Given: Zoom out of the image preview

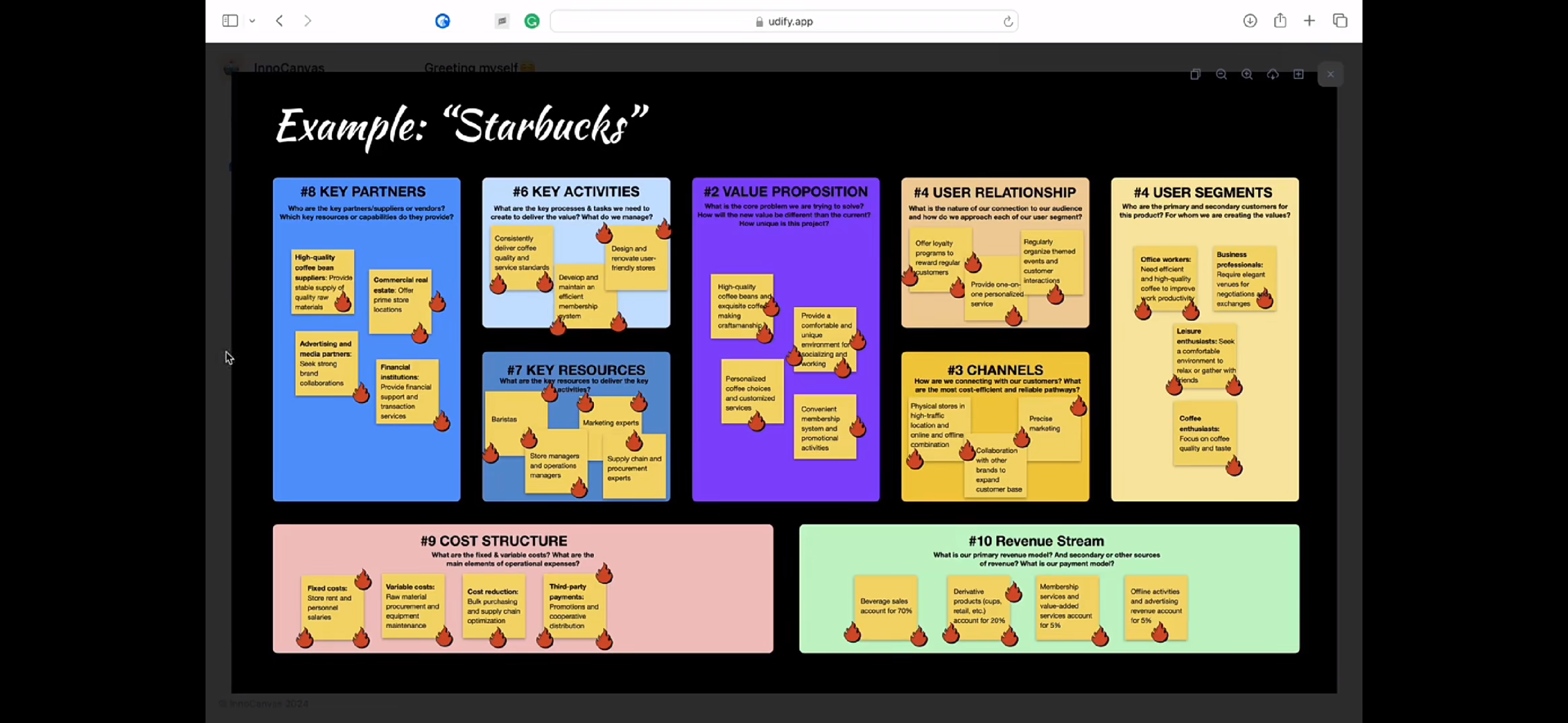Looking at the screenshot, I should [x=1221, y=74].
